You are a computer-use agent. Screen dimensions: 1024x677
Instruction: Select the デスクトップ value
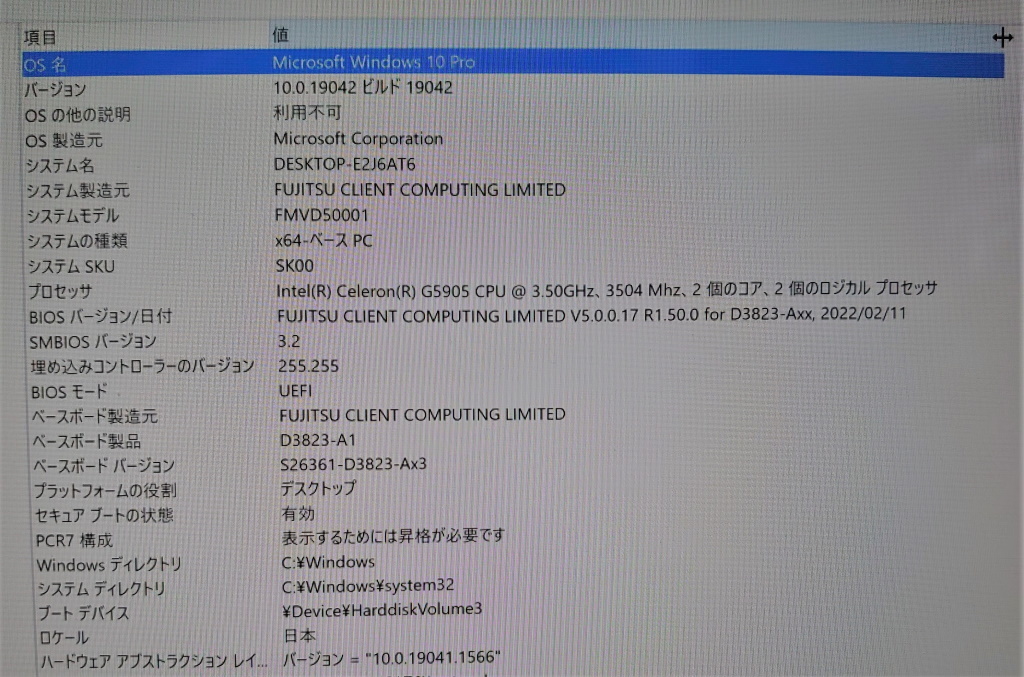(x=318, y=488)
